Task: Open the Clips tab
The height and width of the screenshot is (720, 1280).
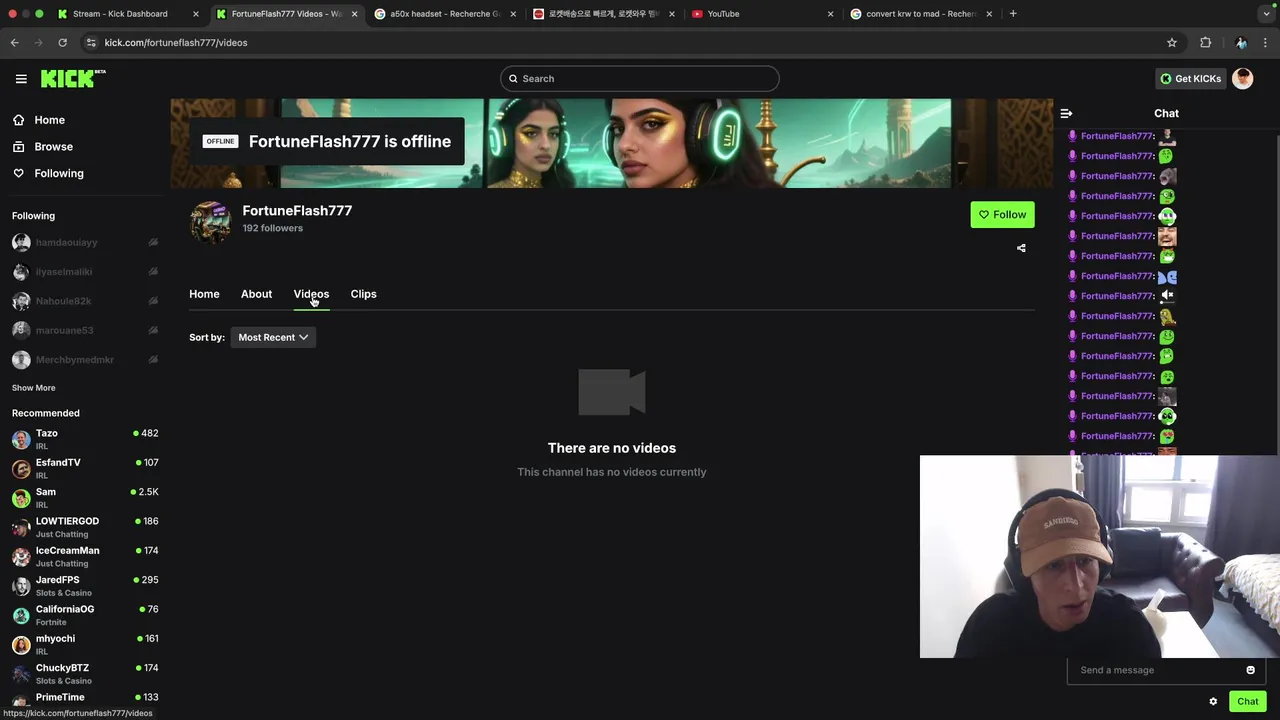Action: 363,294
